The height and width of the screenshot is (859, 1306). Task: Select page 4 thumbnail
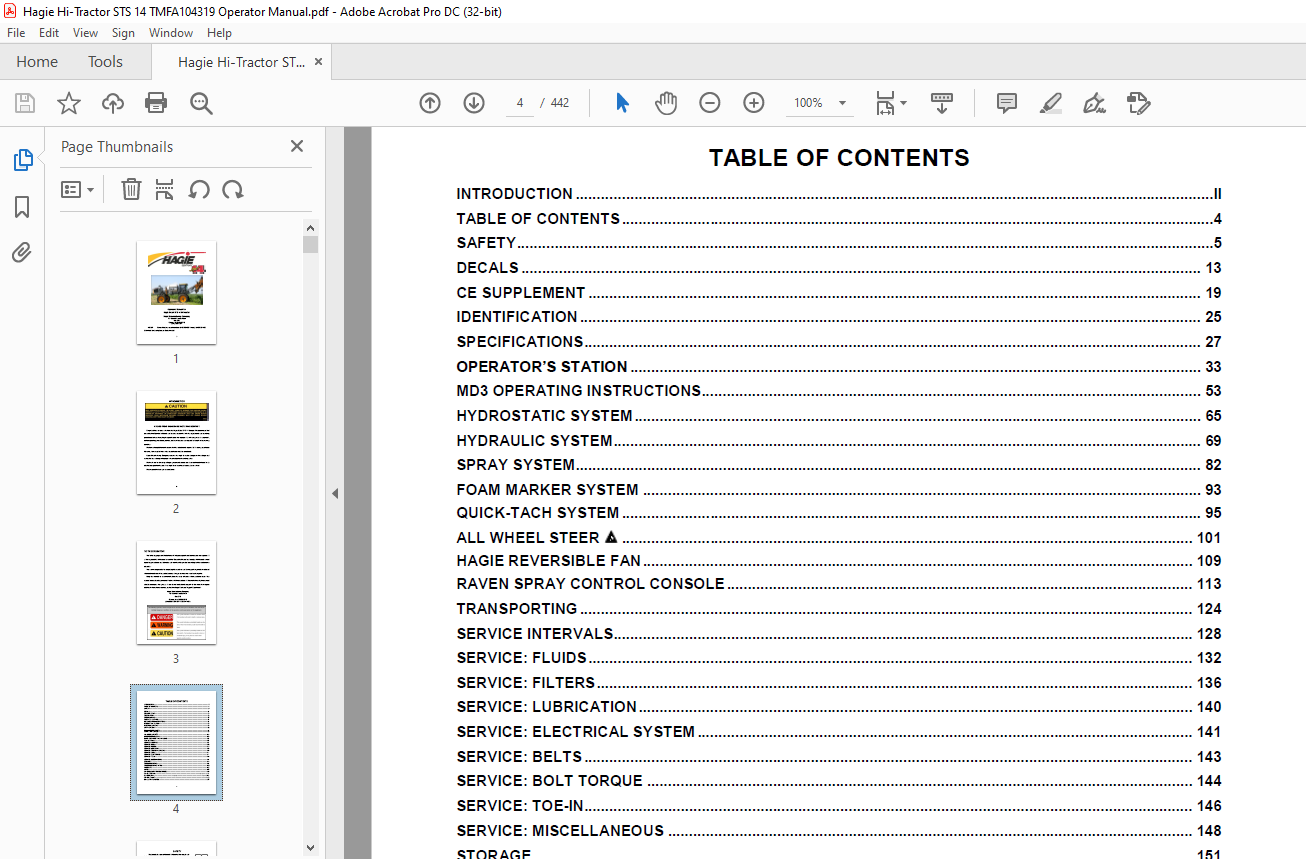pyautogui.click(x=176, y=742)
